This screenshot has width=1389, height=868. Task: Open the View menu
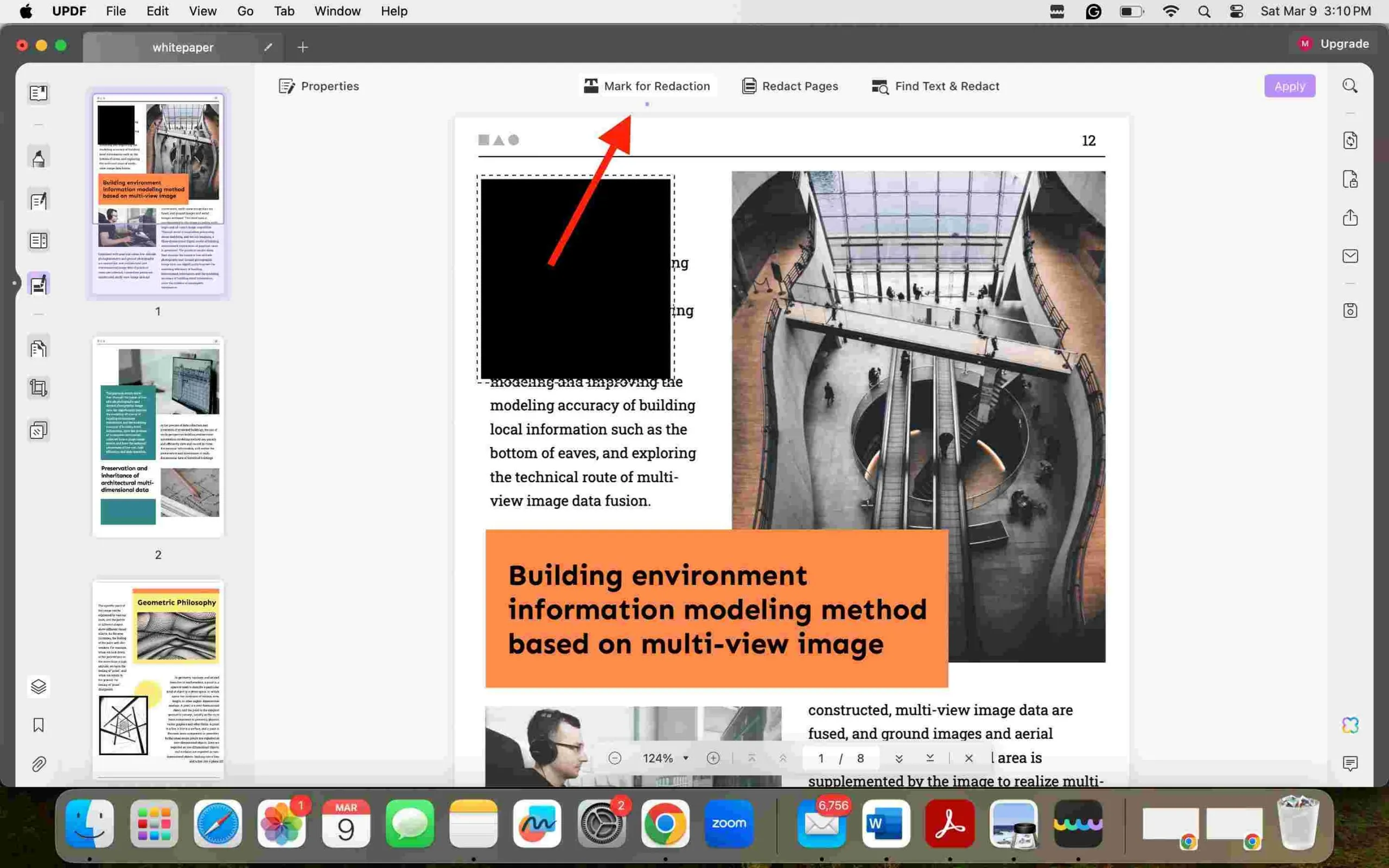201,11
